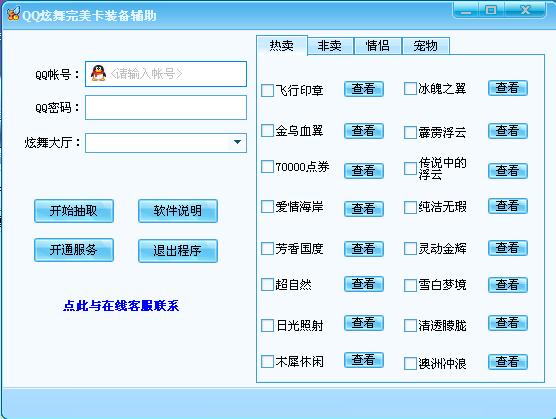
Task: Click 退出程序 to exit
Action: coord(178,251)
